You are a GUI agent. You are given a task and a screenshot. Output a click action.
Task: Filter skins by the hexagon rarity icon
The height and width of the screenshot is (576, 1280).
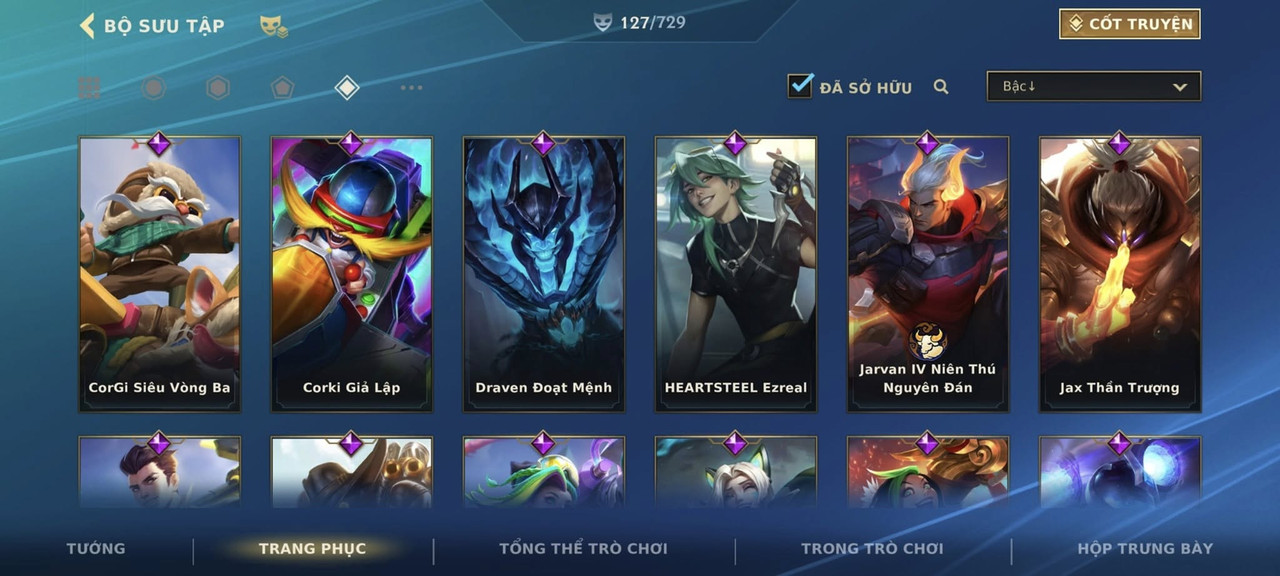pyautogui.click(x=218, y=88)
